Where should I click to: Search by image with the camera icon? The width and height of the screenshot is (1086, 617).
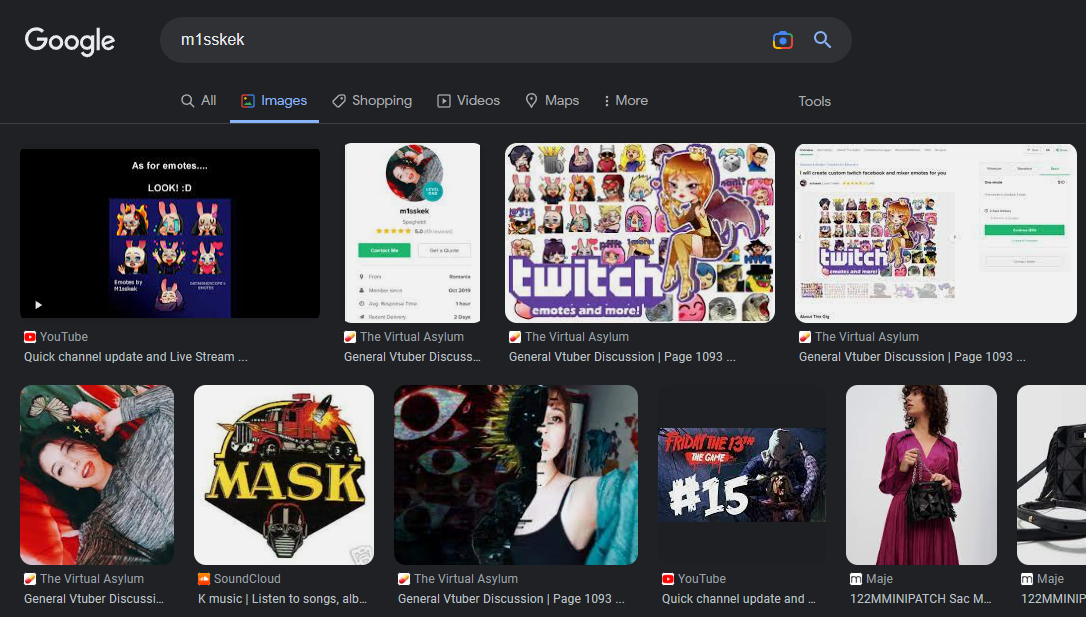(783, 40)
